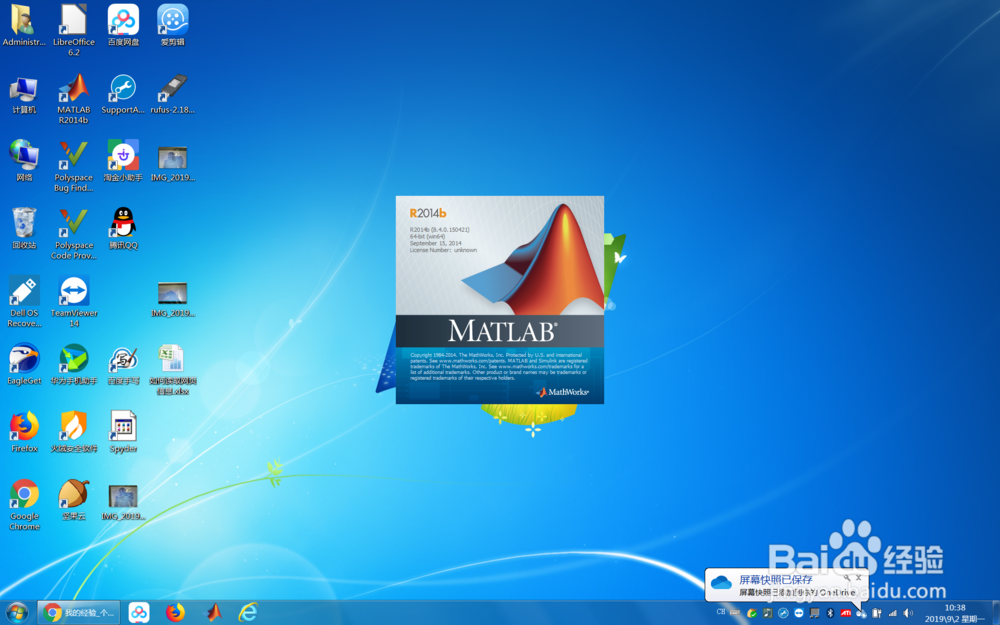Select the 华为手机助手 desktop shortcut
The image size is (1000, 625).
click(x=73, y=364)
